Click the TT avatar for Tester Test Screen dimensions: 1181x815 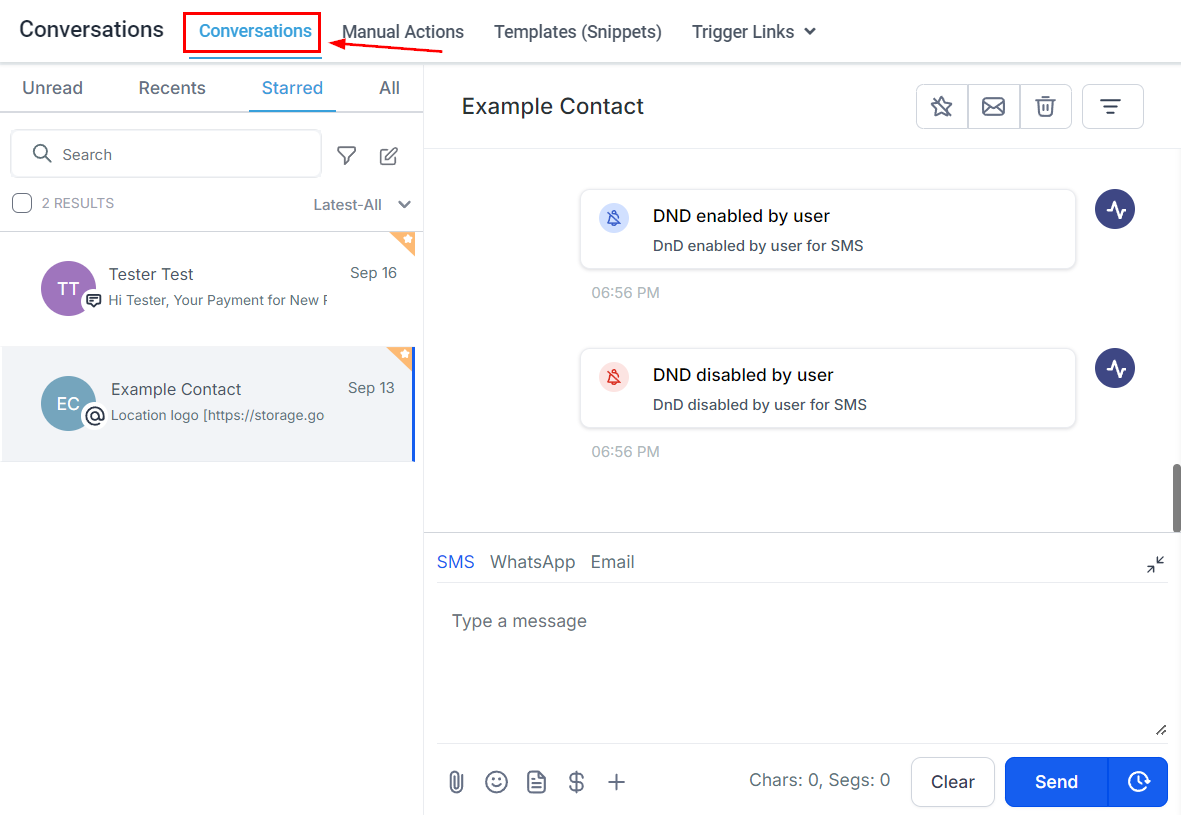tap(68, 288)
